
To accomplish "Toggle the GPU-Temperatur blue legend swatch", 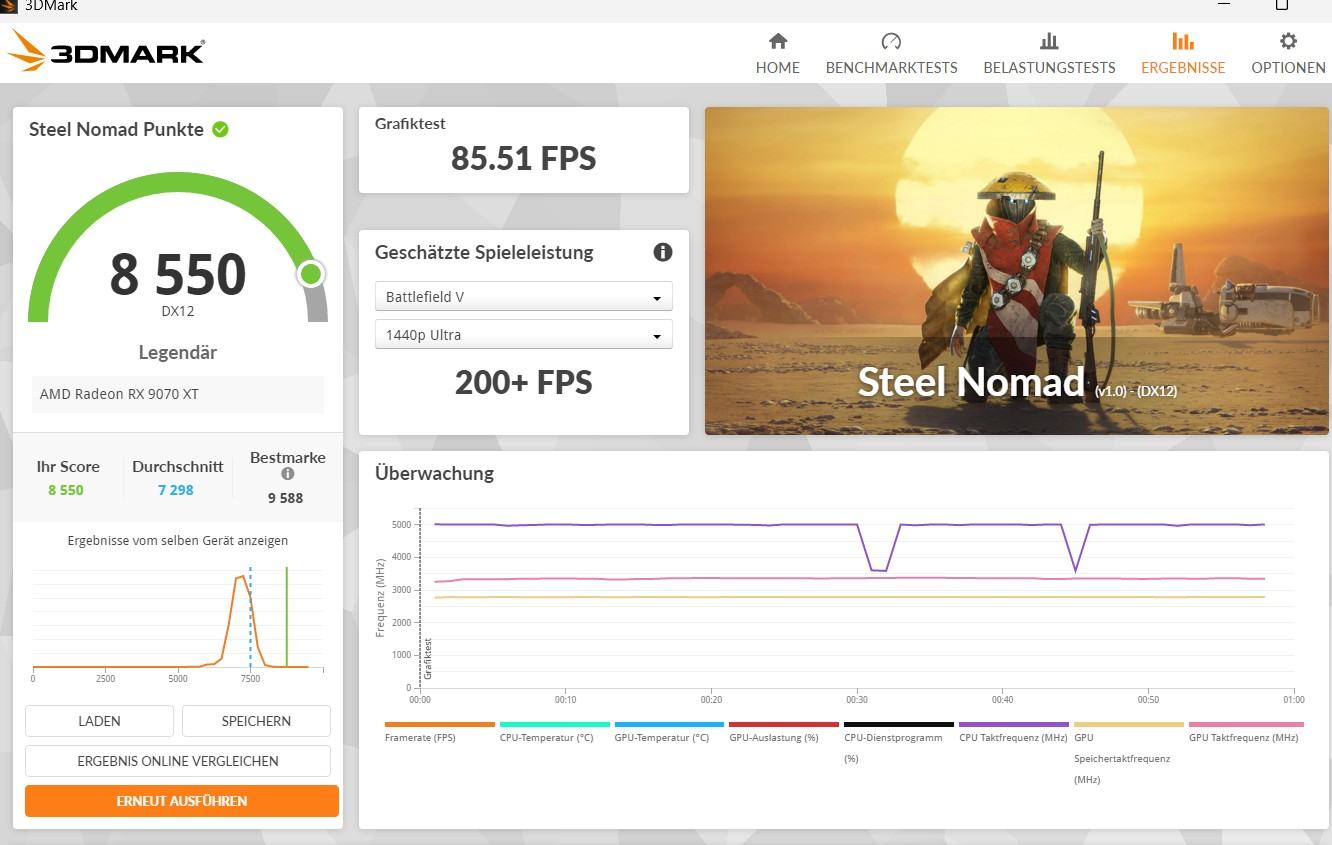I will click(670, 724).
